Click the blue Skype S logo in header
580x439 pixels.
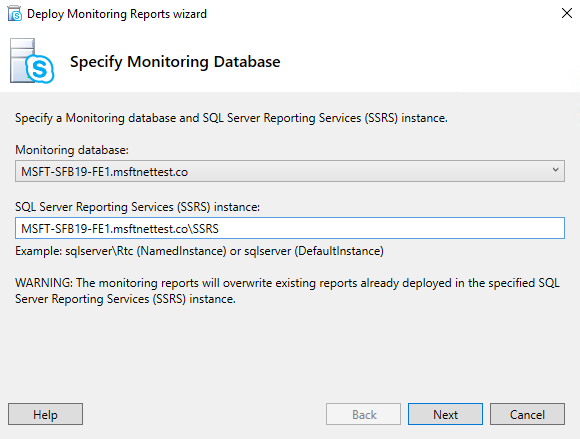pos(40,69)
